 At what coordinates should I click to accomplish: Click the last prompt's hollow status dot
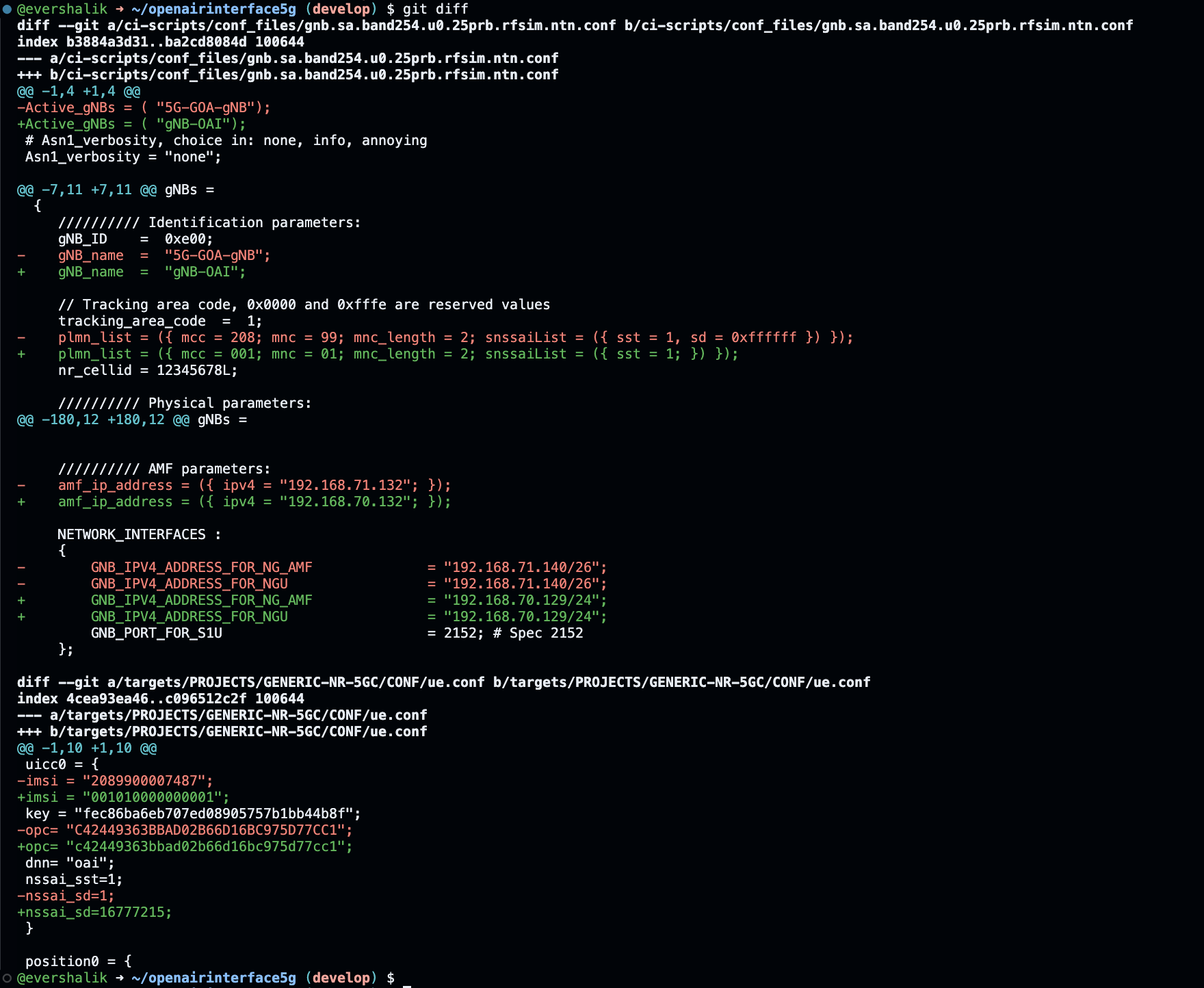tap(7, 978)
